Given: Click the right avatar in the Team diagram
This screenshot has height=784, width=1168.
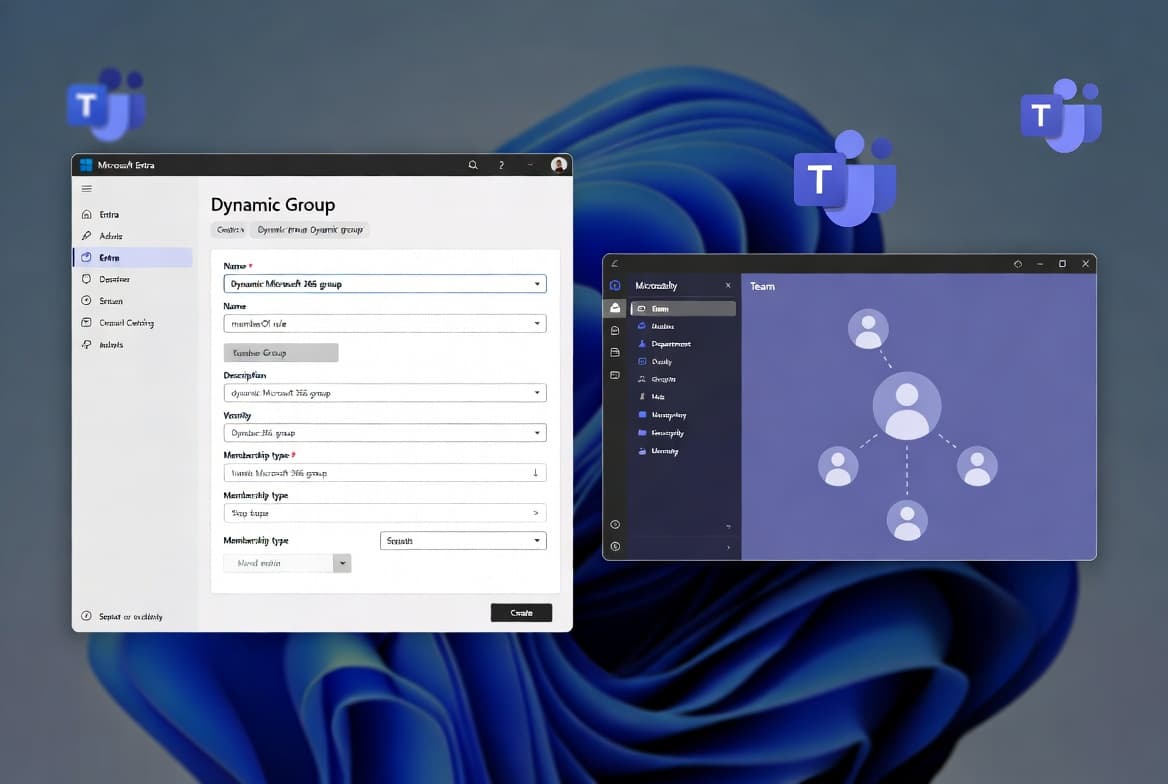Looking at the screenshot, I should (977, 467).
